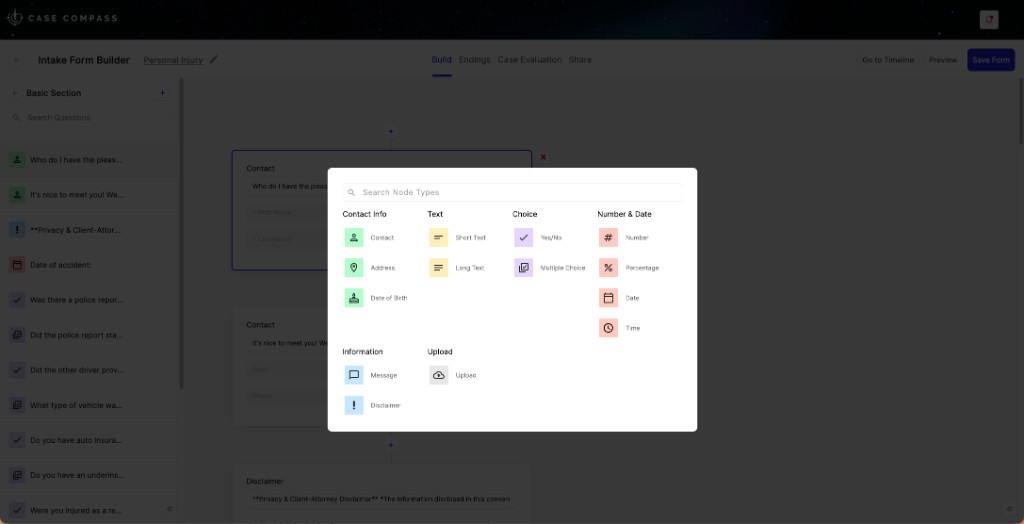Switch to the Build tab
This screenshot has height=524, width=1024.
pos(441,59)
